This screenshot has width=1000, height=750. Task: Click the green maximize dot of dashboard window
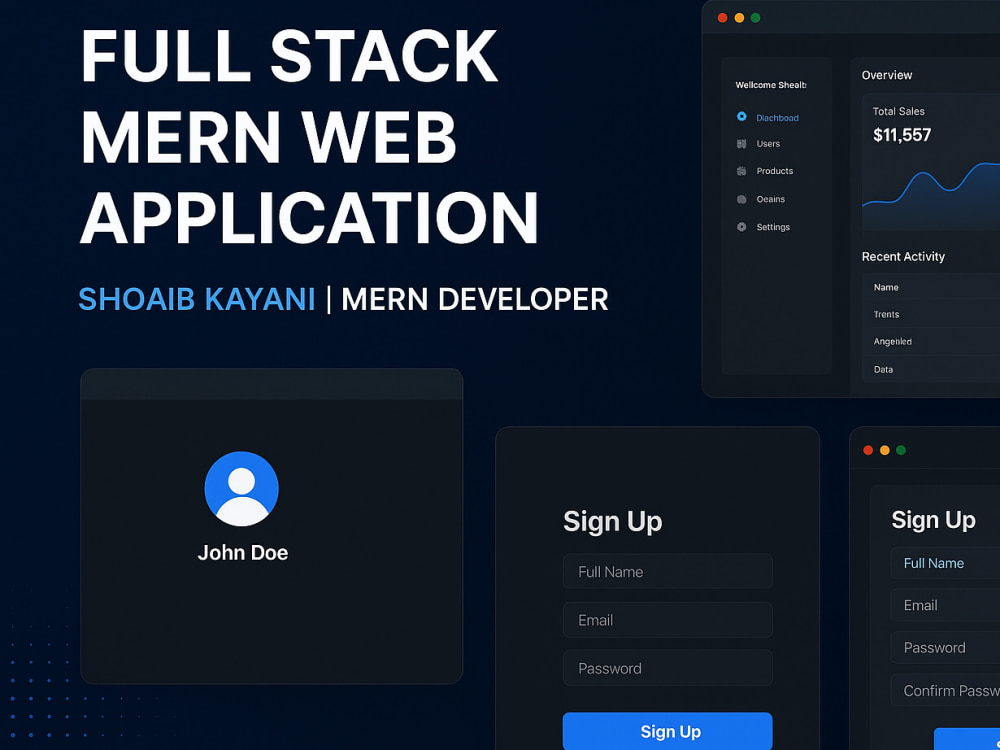(756, 18)
